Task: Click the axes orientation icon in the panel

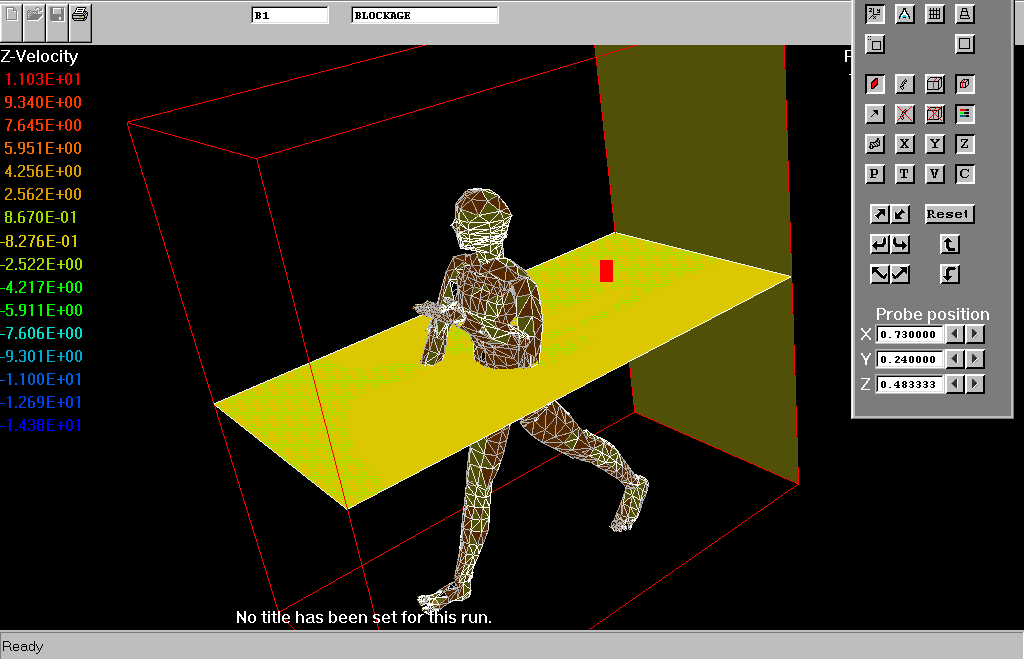Action: pyautogui.click(x=875, y=14)
